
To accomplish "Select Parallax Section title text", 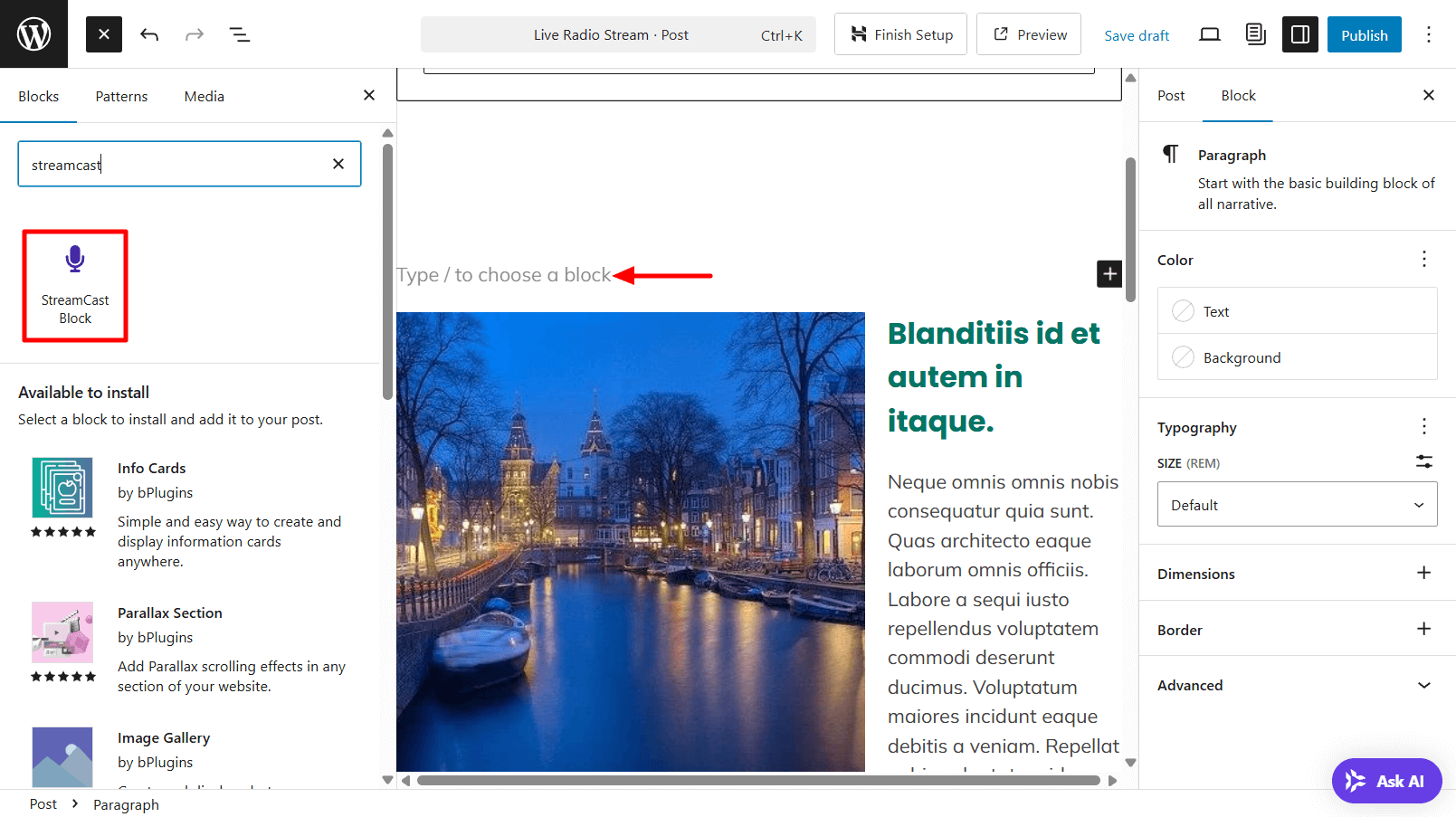I will (170, 613).
